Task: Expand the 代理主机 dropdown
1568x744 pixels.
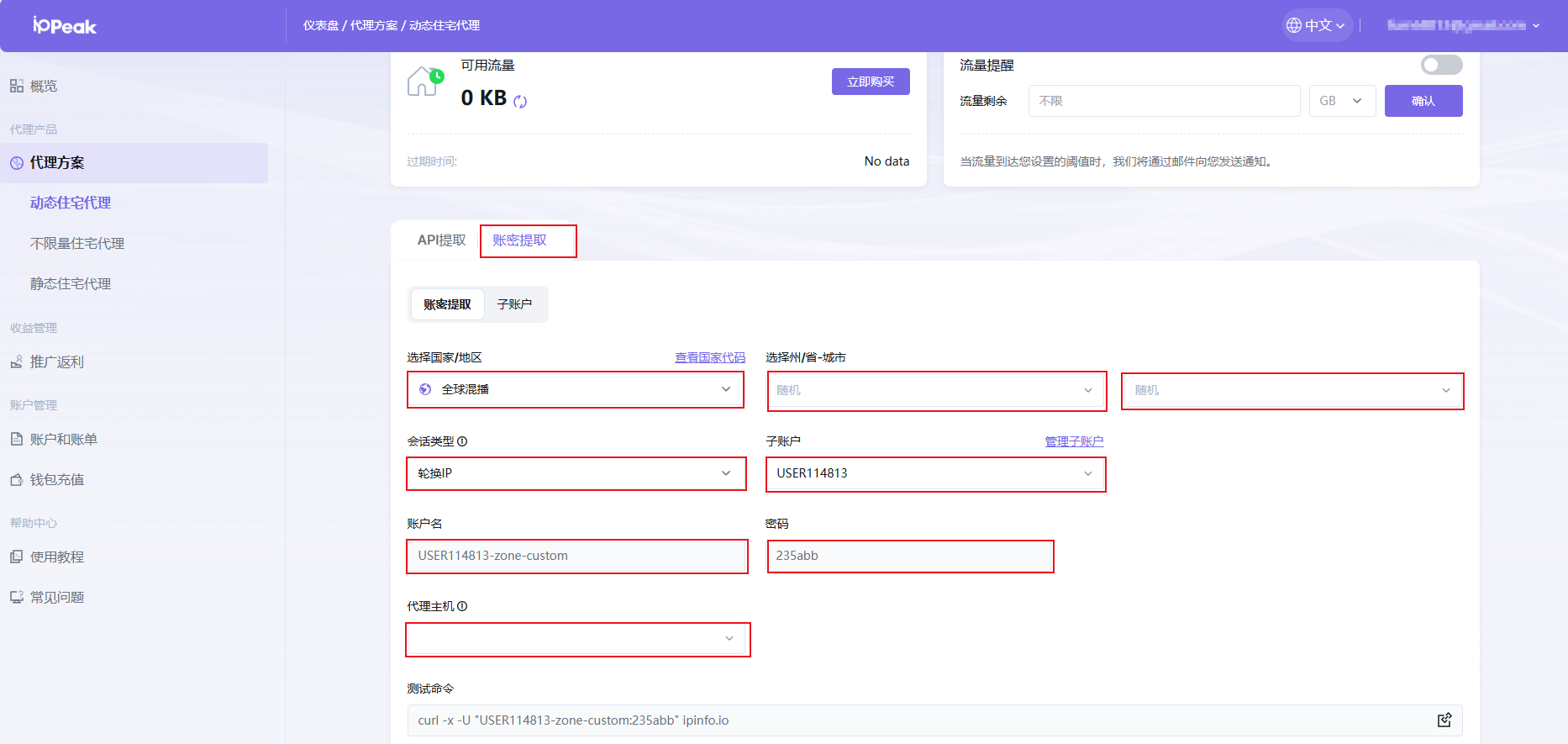Action: click(x=577, y=639)
